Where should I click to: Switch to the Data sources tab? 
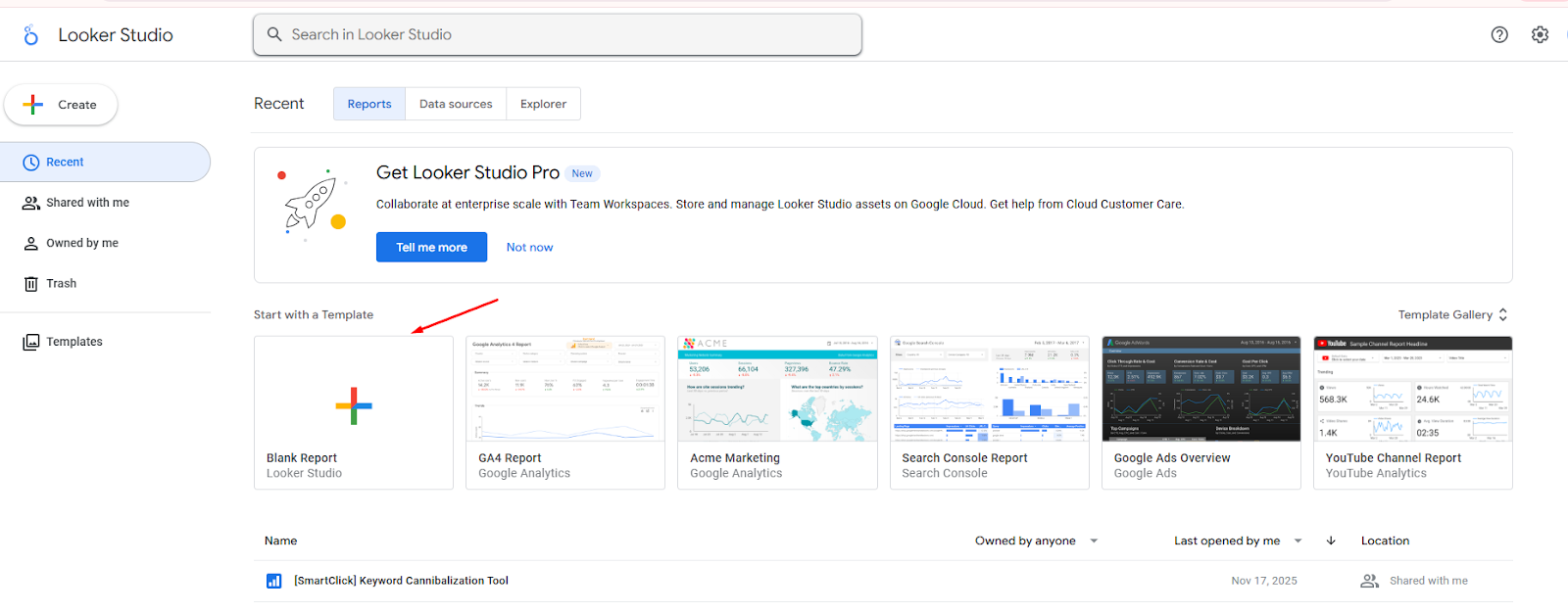(x=456, y=104)
